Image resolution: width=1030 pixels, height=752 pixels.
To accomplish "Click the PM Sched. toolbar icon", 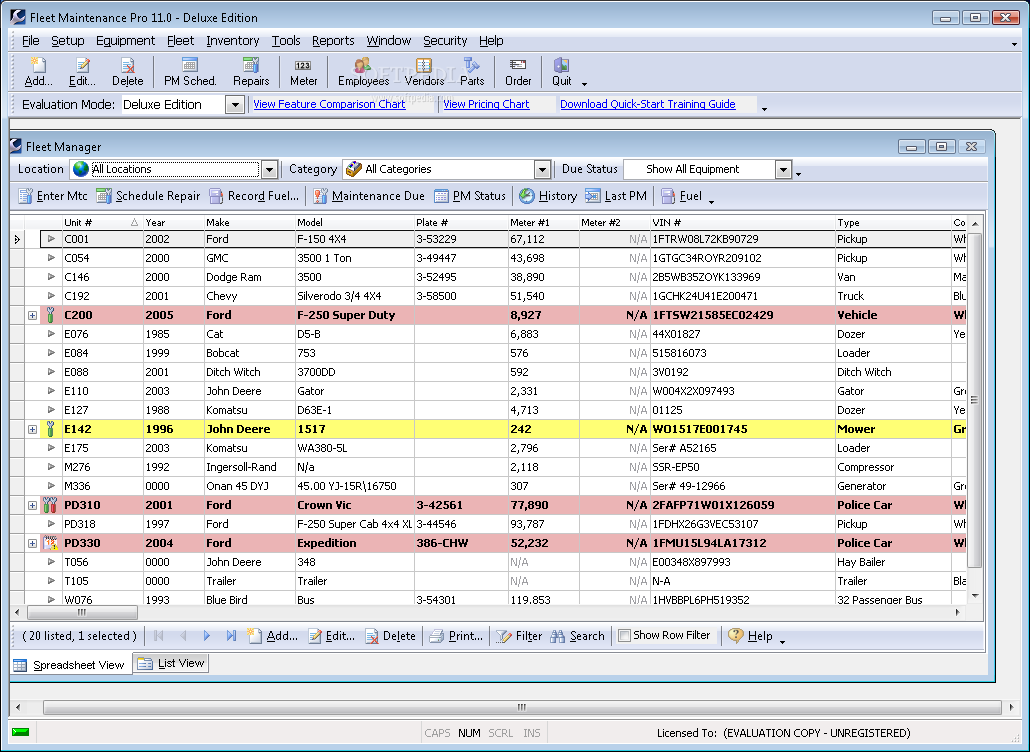I will (x=190, y=72).
